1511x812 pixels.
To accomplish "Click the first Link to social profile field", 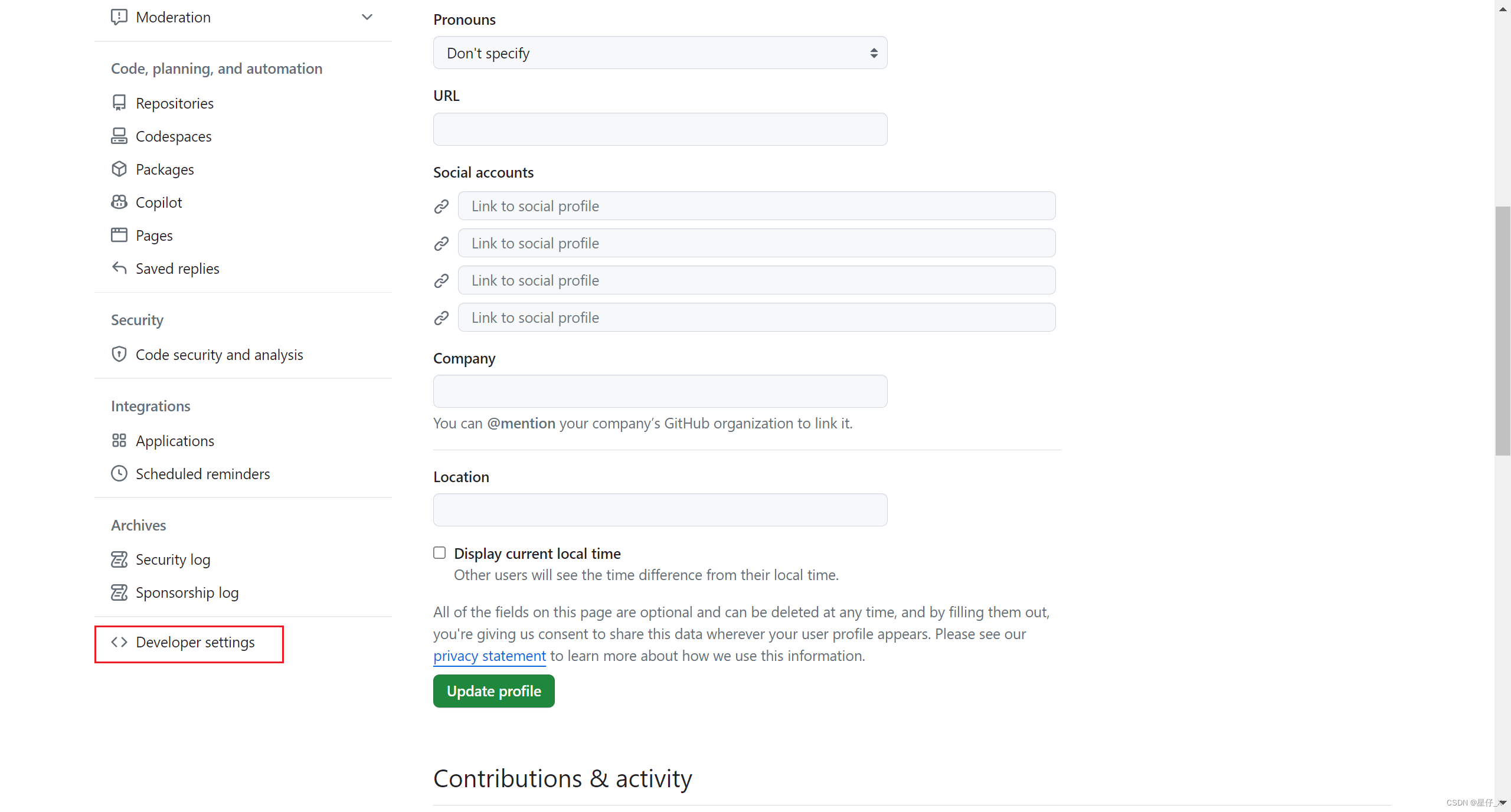I will pos(757,206).
